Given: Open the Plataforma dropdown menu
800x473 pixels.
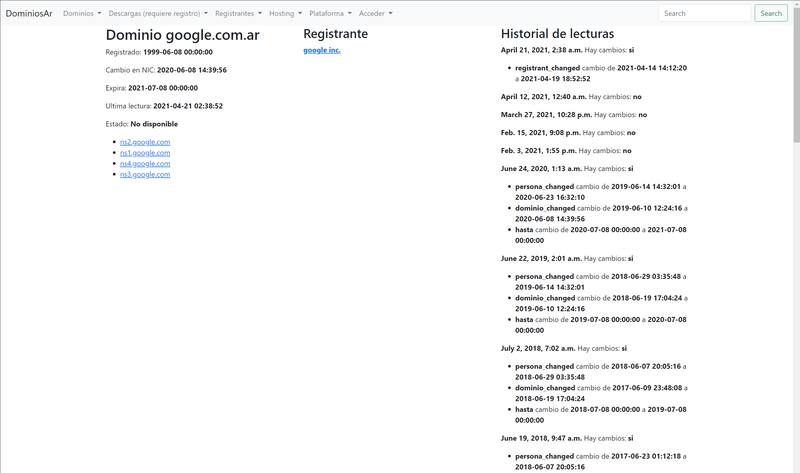Looking at the screenshot, I should click(x=330, y=14).
